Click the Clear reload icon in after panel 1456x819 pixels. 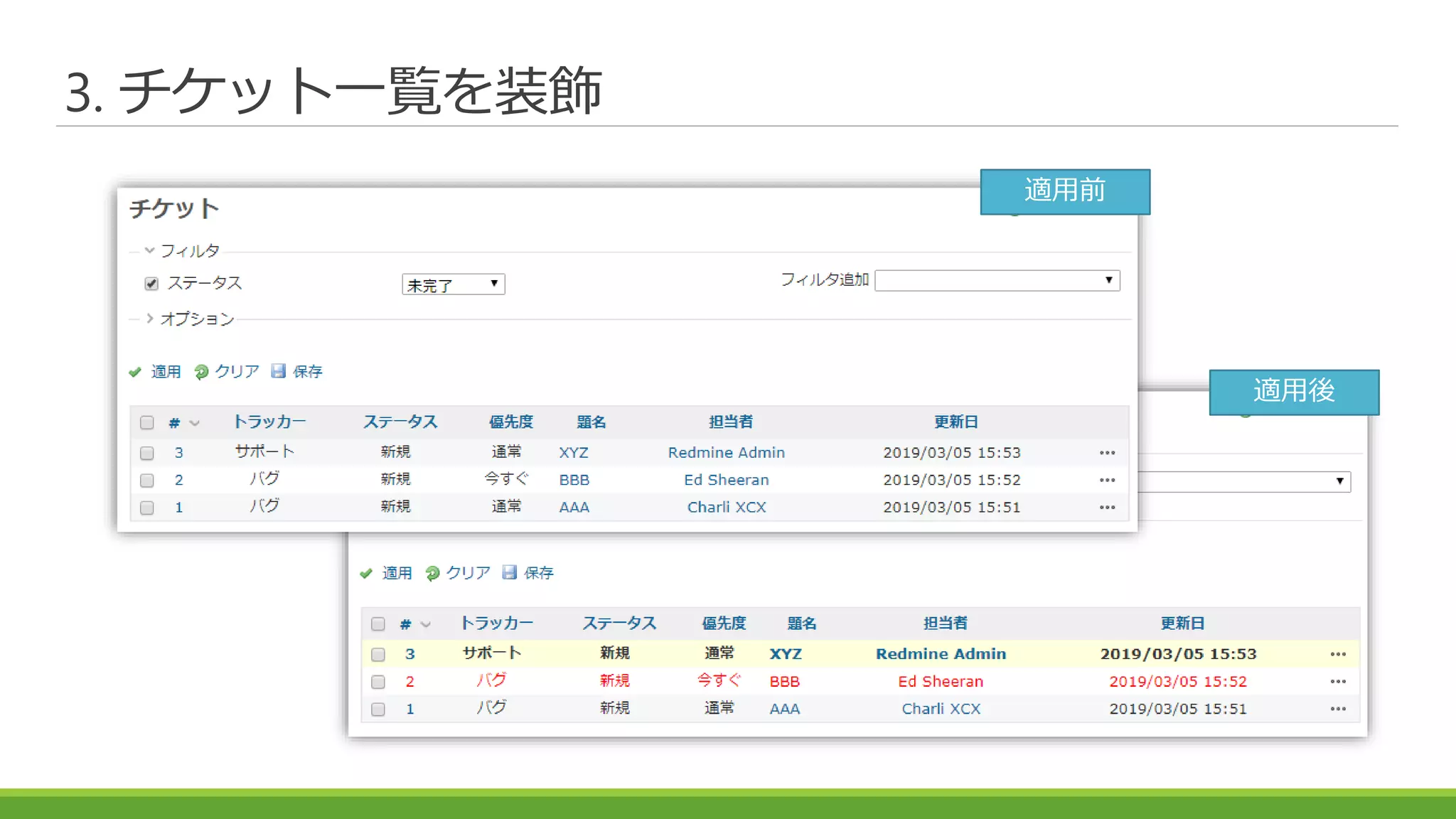(x=432, y=573)
